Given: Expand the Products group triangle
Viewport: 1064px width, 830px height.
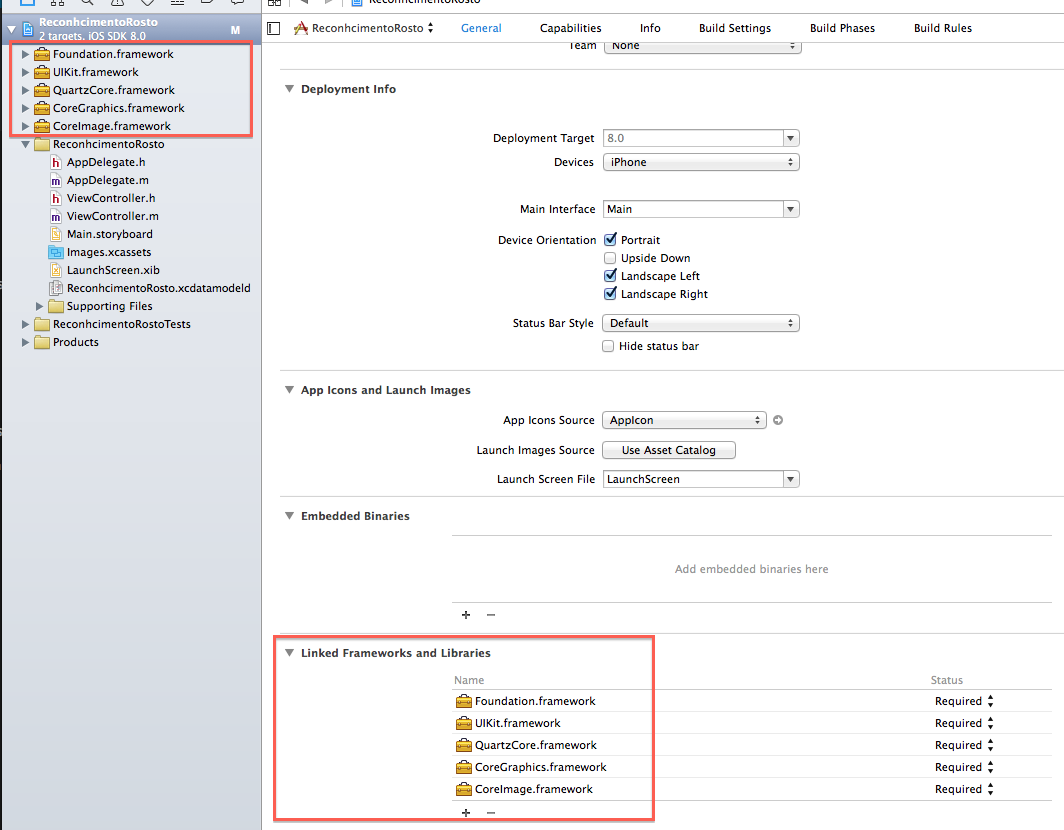Looking at the screenshot, I should pyautogui.click(x=25, y=342).
